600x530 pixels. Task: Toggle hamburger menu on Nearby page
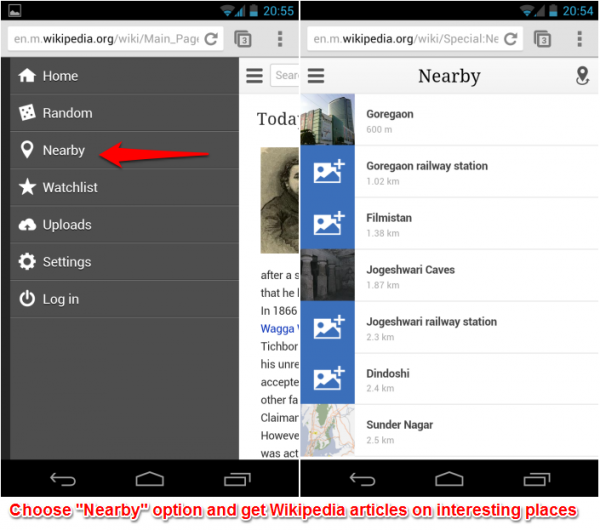(316, 75)
